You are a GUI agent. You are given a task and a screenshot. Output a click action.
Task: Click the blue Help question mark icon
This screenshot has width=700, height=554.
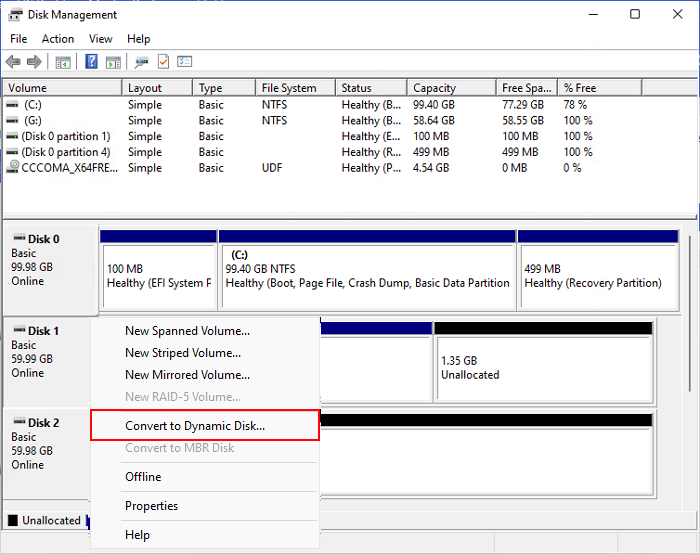coord(91,62)
